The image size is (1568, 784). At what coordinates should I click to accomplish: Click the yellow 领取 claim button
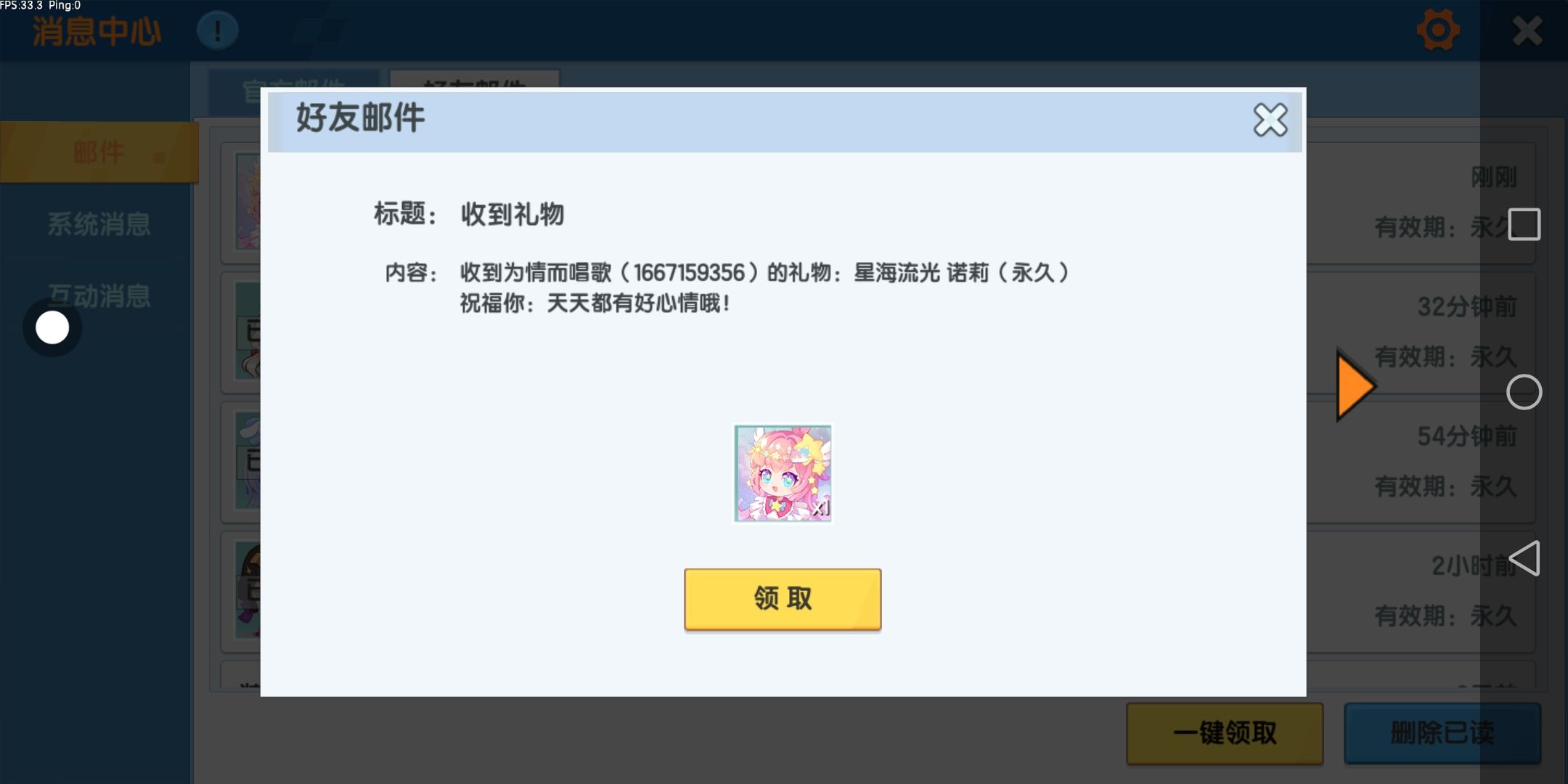point(783,599)
